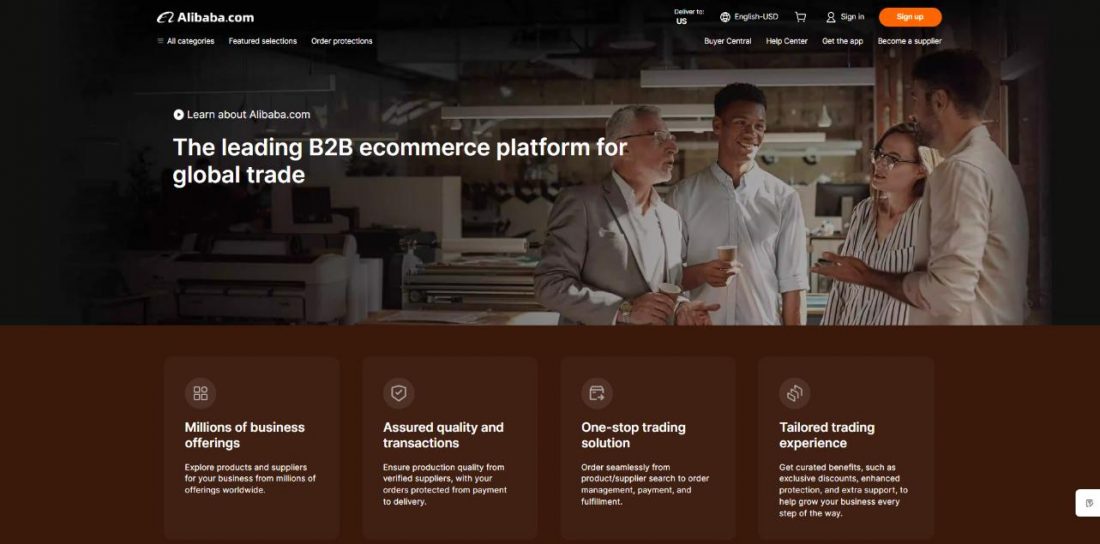Image resolution: width=1100 pixels, height=544 pixels.
Task: Open Buyer Central menu
Action: click(727, 41)
